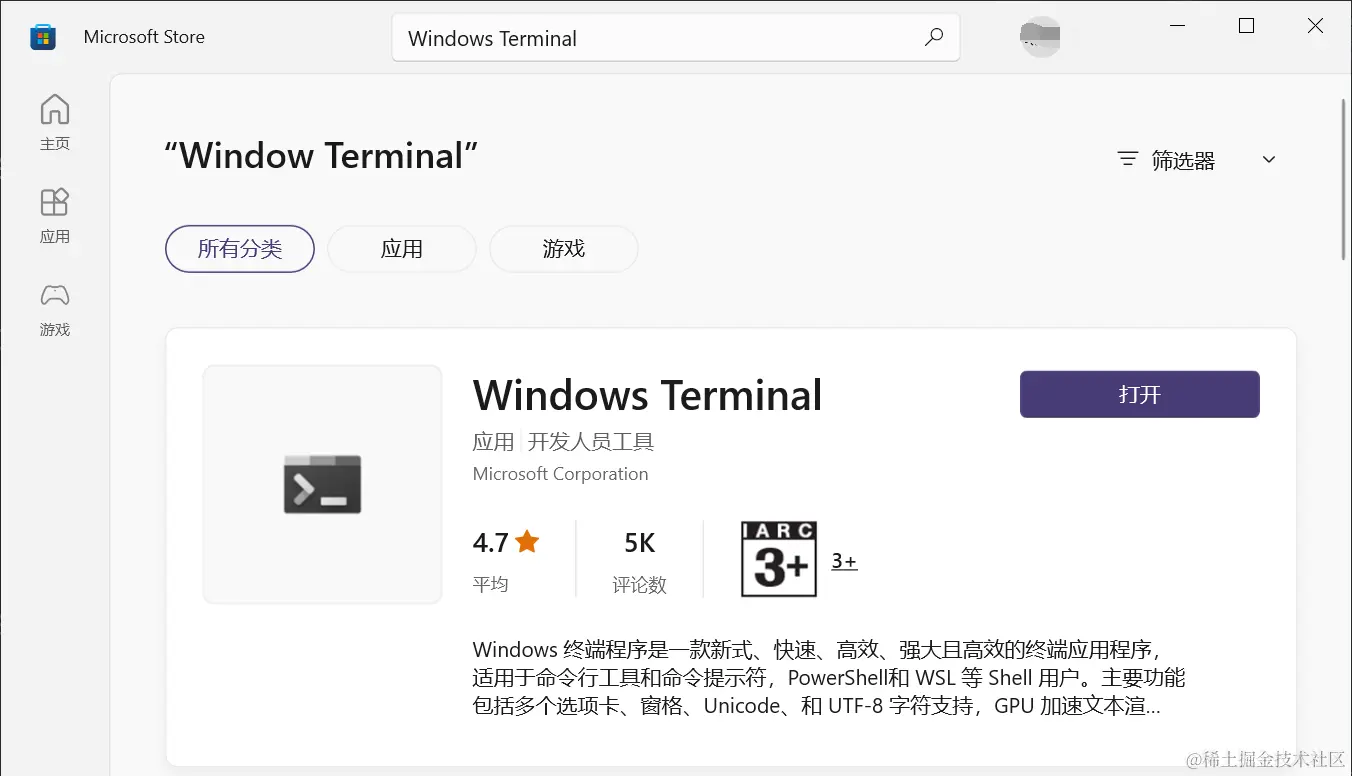Viewport: 1352px width, 776px height.
Task: Click the search magnifier icon
Action: click(933, 37)
